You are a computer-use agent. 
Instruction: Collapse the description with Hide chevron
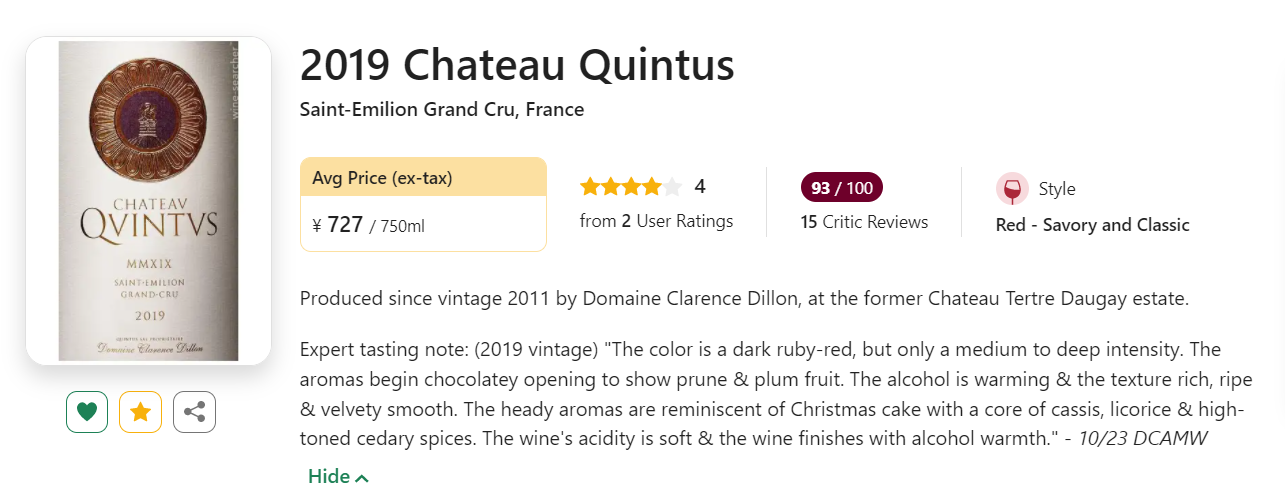click(339, 477)
